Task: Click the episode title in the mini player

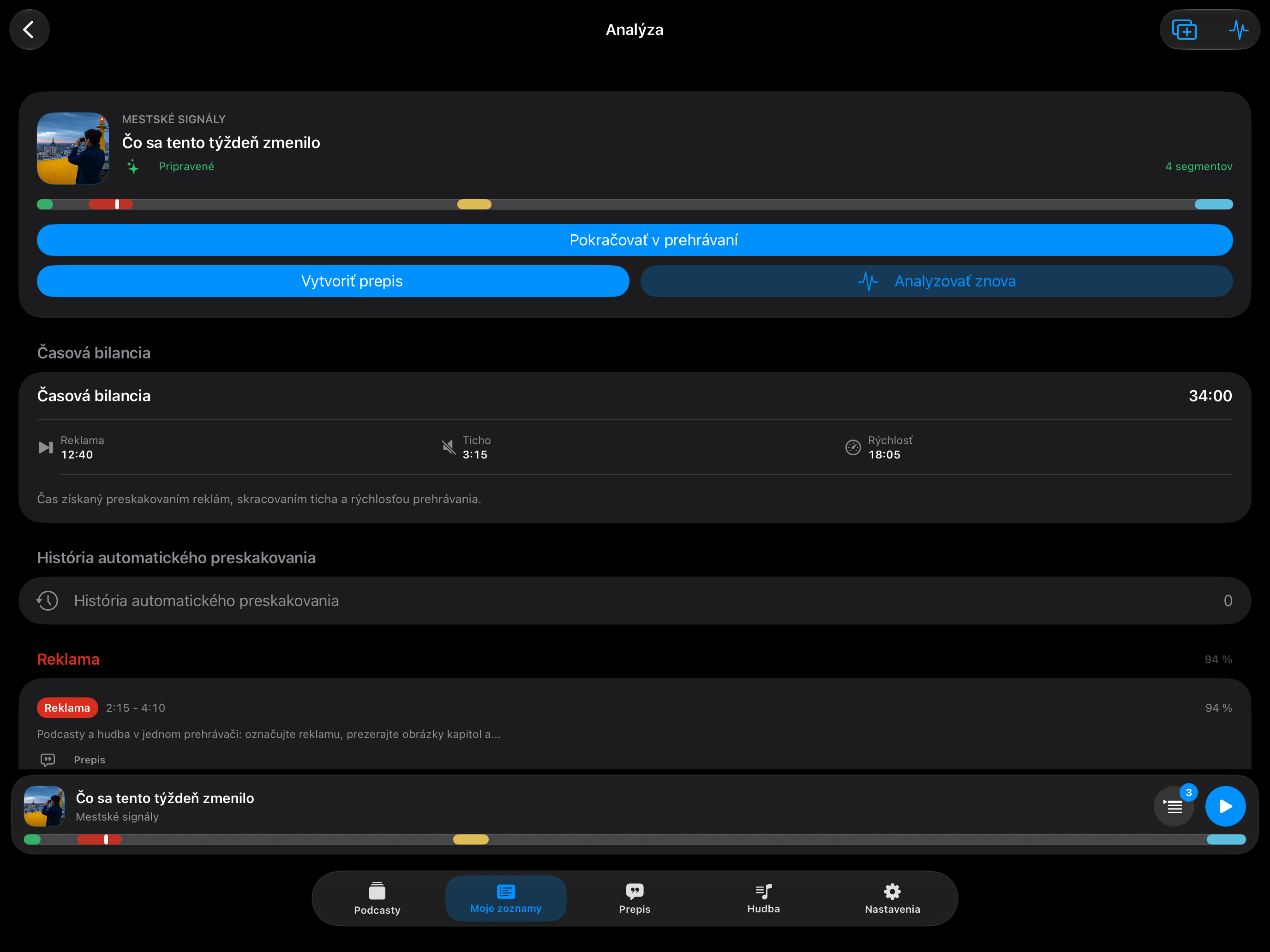Action: (165, 798)
